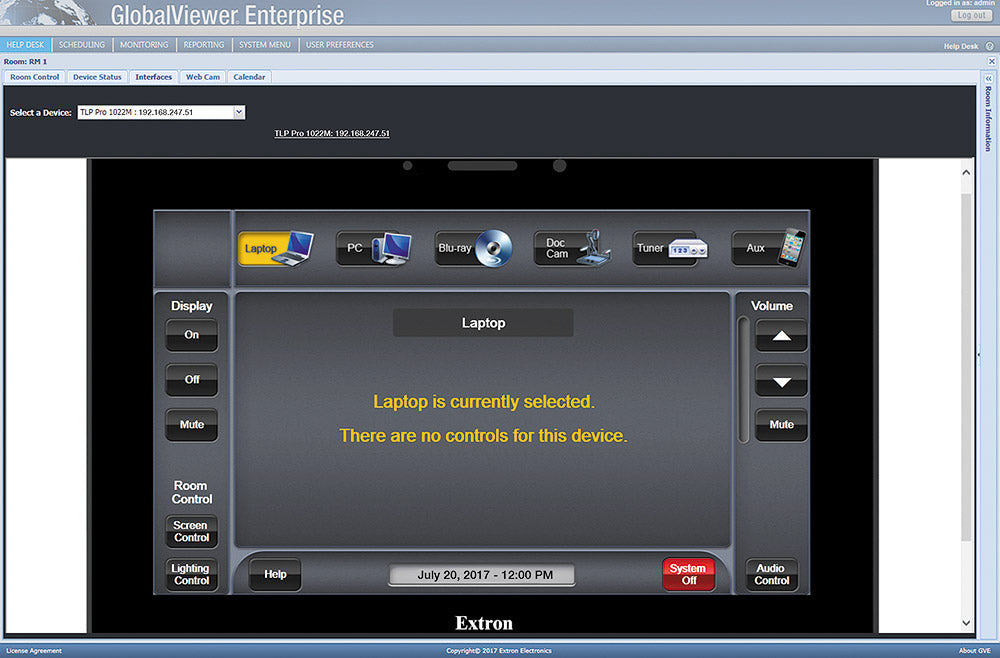This screenshot has width=1000, height=658.
Task: Select the Tuner source button
Action: point(670,248)
